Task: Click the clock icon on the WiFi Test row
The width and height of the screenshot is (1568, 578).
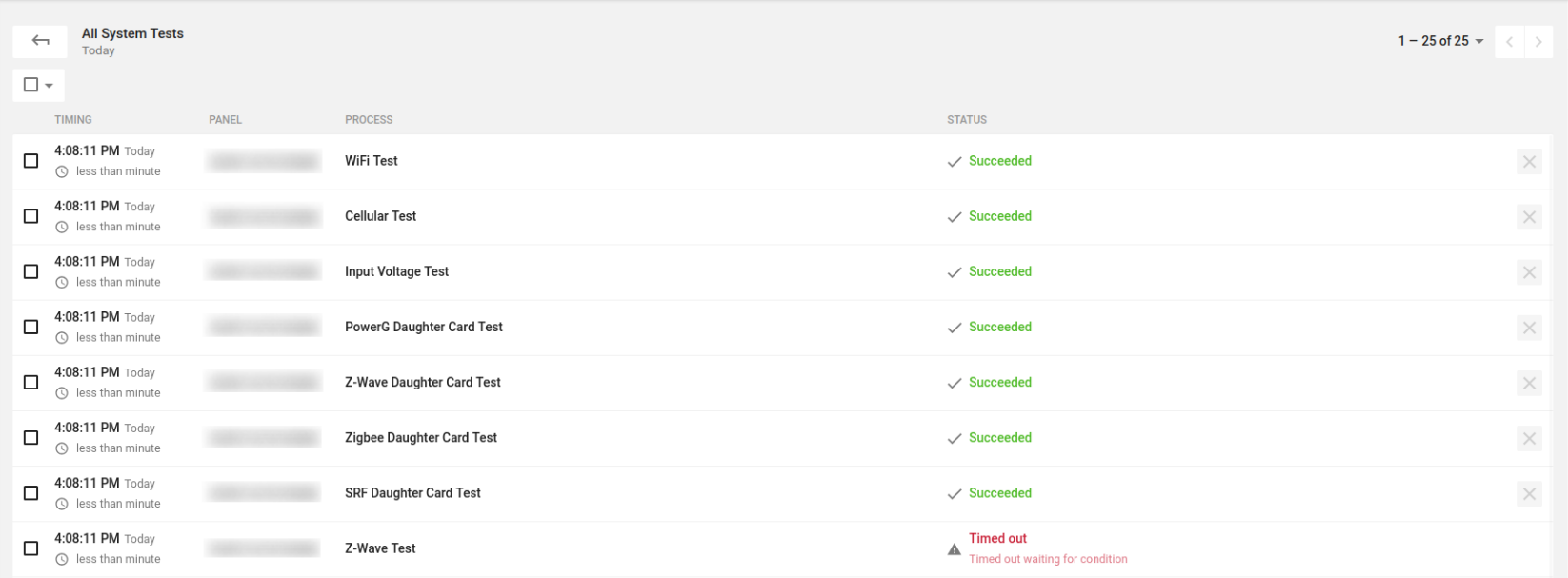Action: [61, 171]
